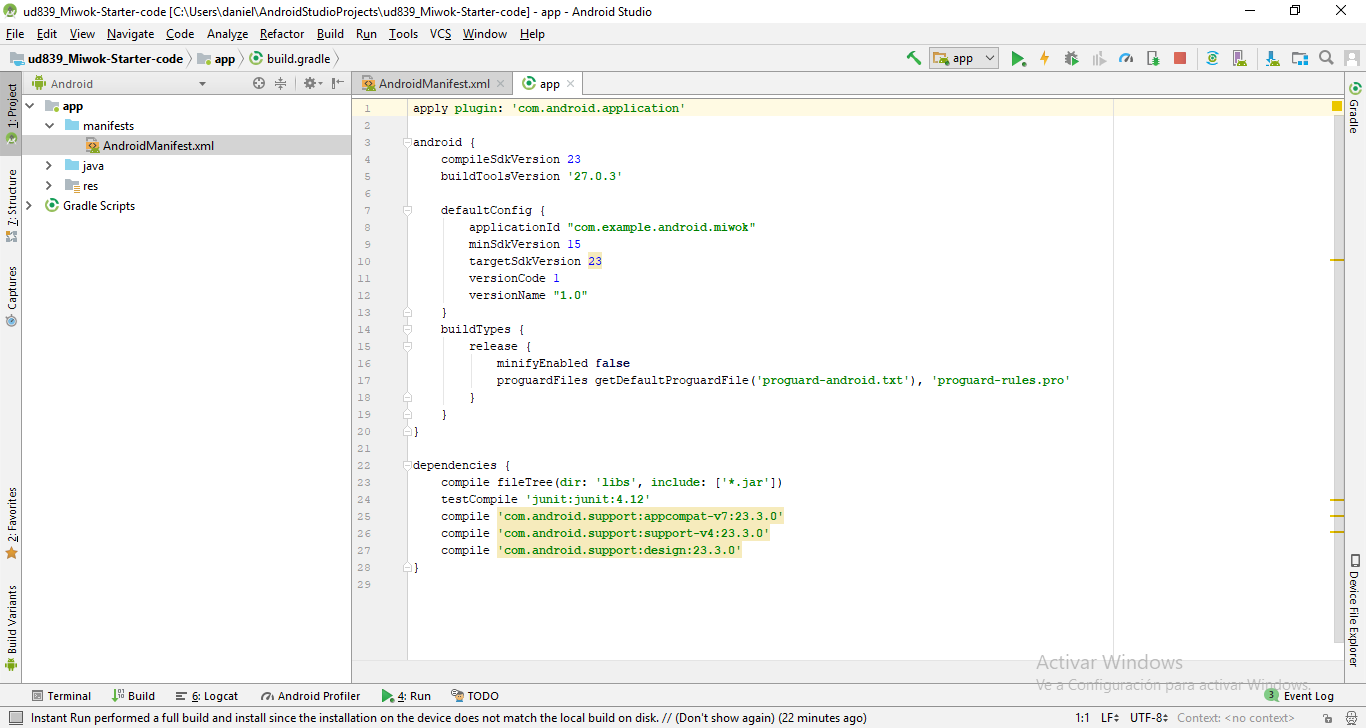Collapse the manifests folder

click(50, 126)
